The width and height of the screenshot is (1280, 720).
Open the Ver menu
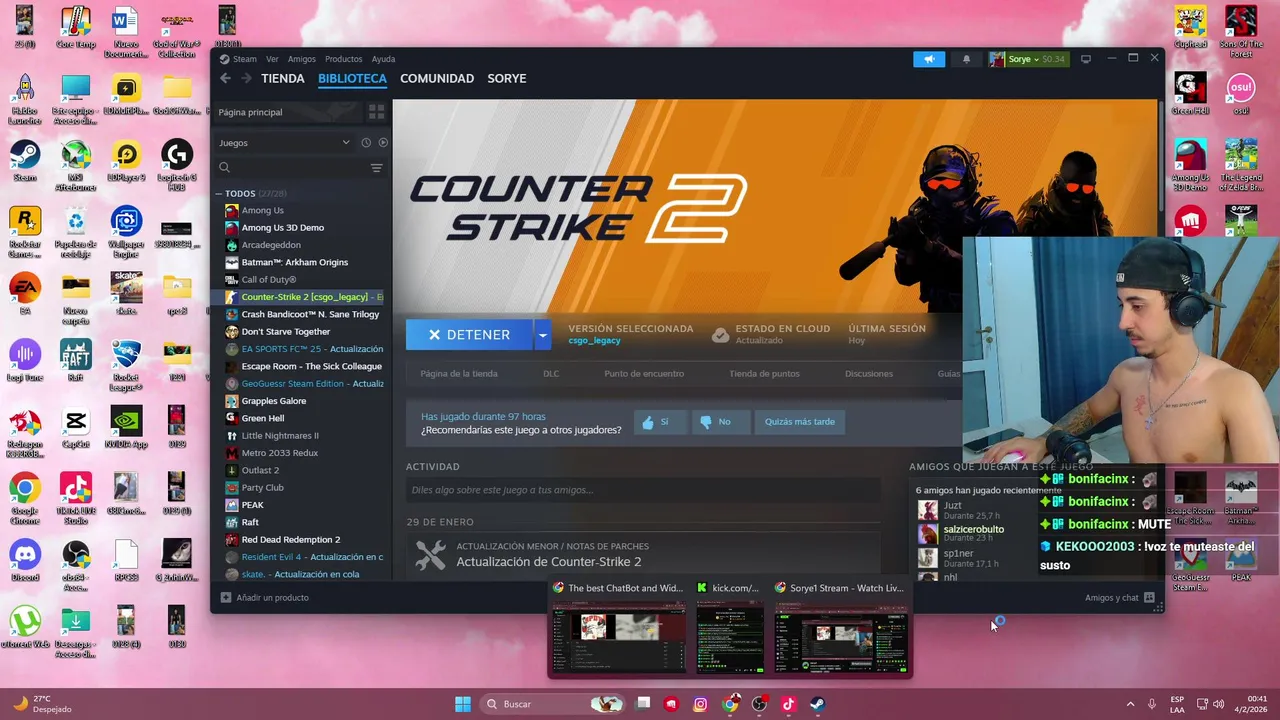[x=272, y=59]
